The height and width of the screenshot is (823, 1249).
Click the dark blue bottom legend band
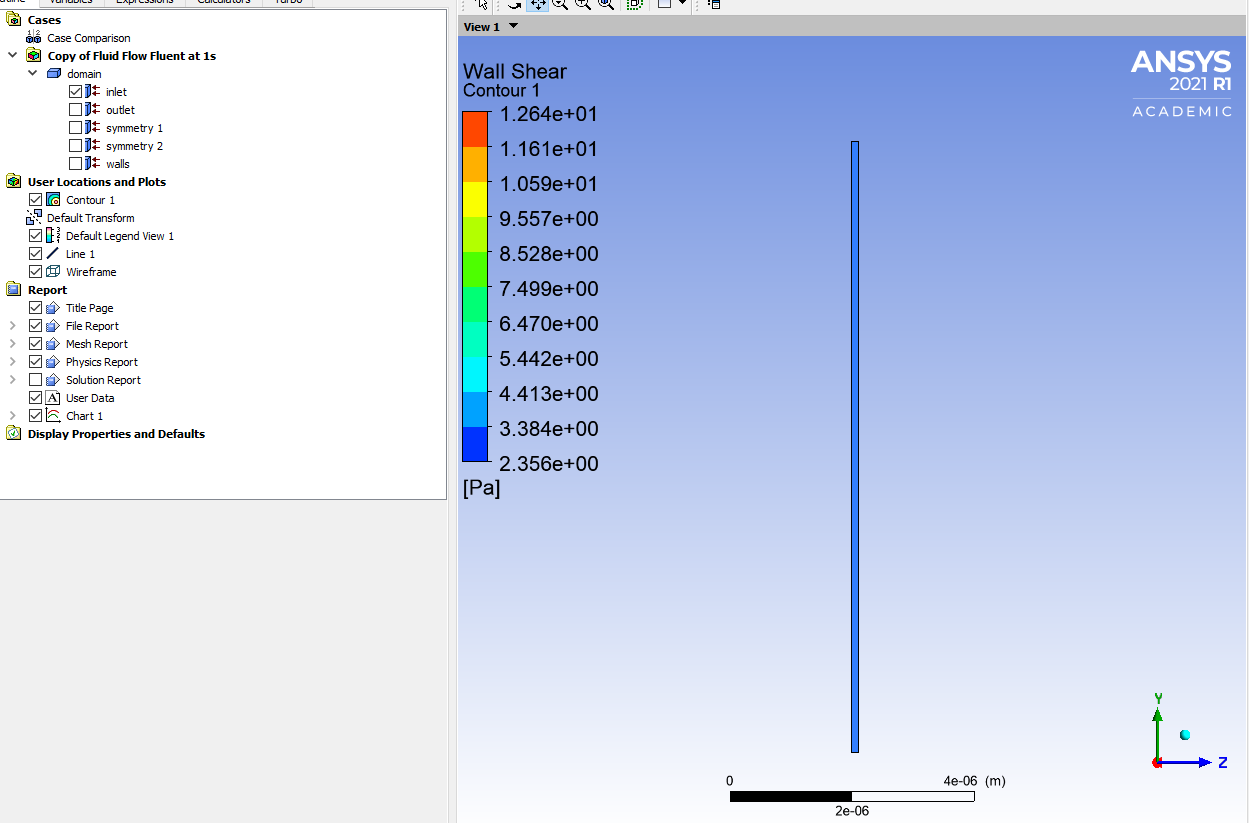[x=475, y=444]
